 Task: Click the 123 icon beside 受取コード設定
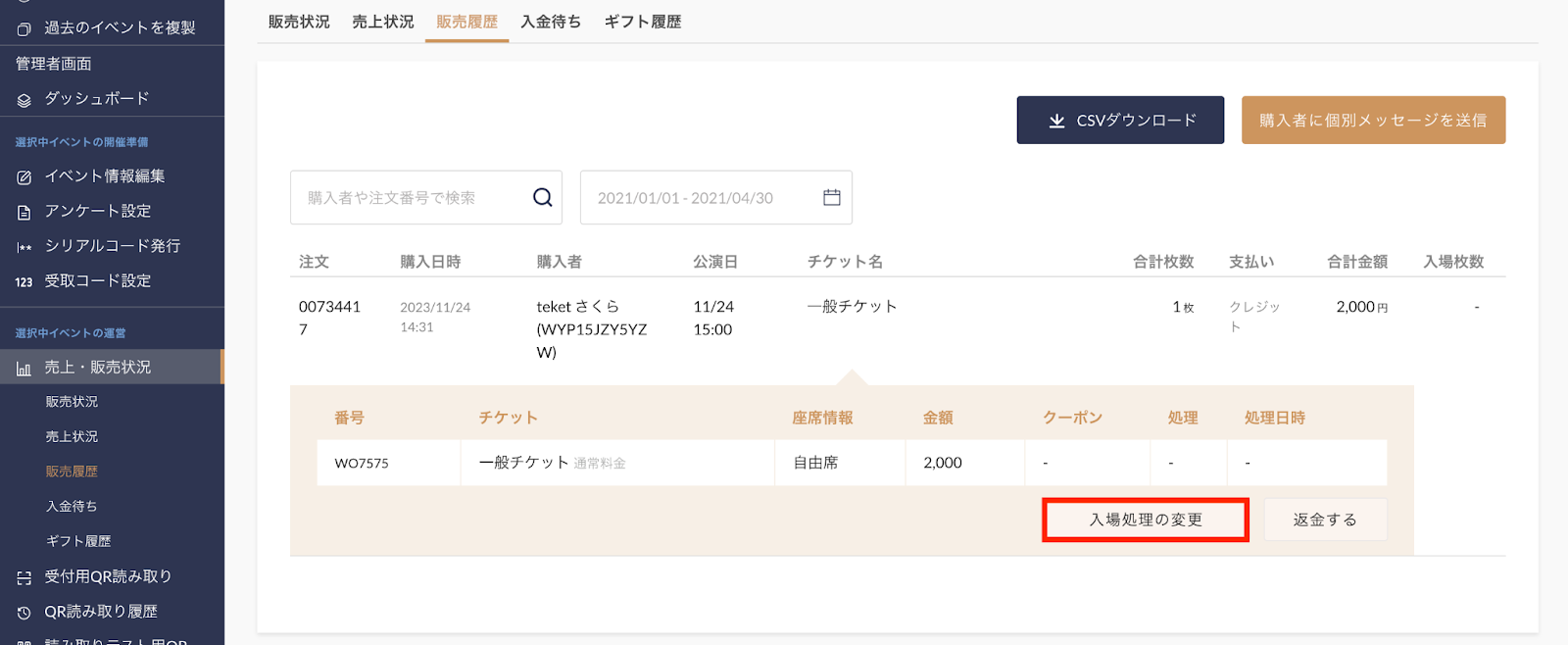pos(24,282)
